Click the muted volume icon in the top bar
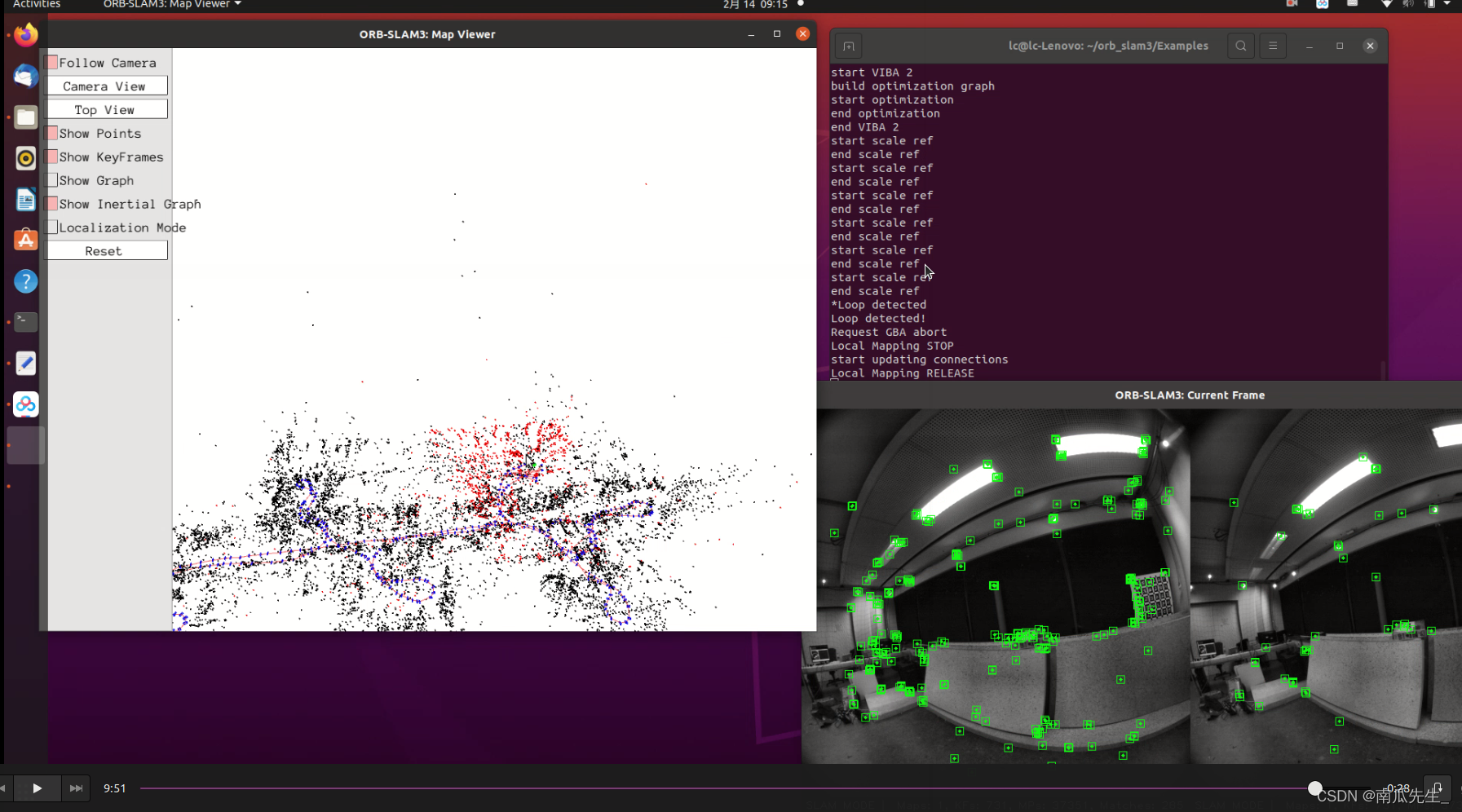The image size is (1462, 812). pyautogui.click(x=1408, y=4)
